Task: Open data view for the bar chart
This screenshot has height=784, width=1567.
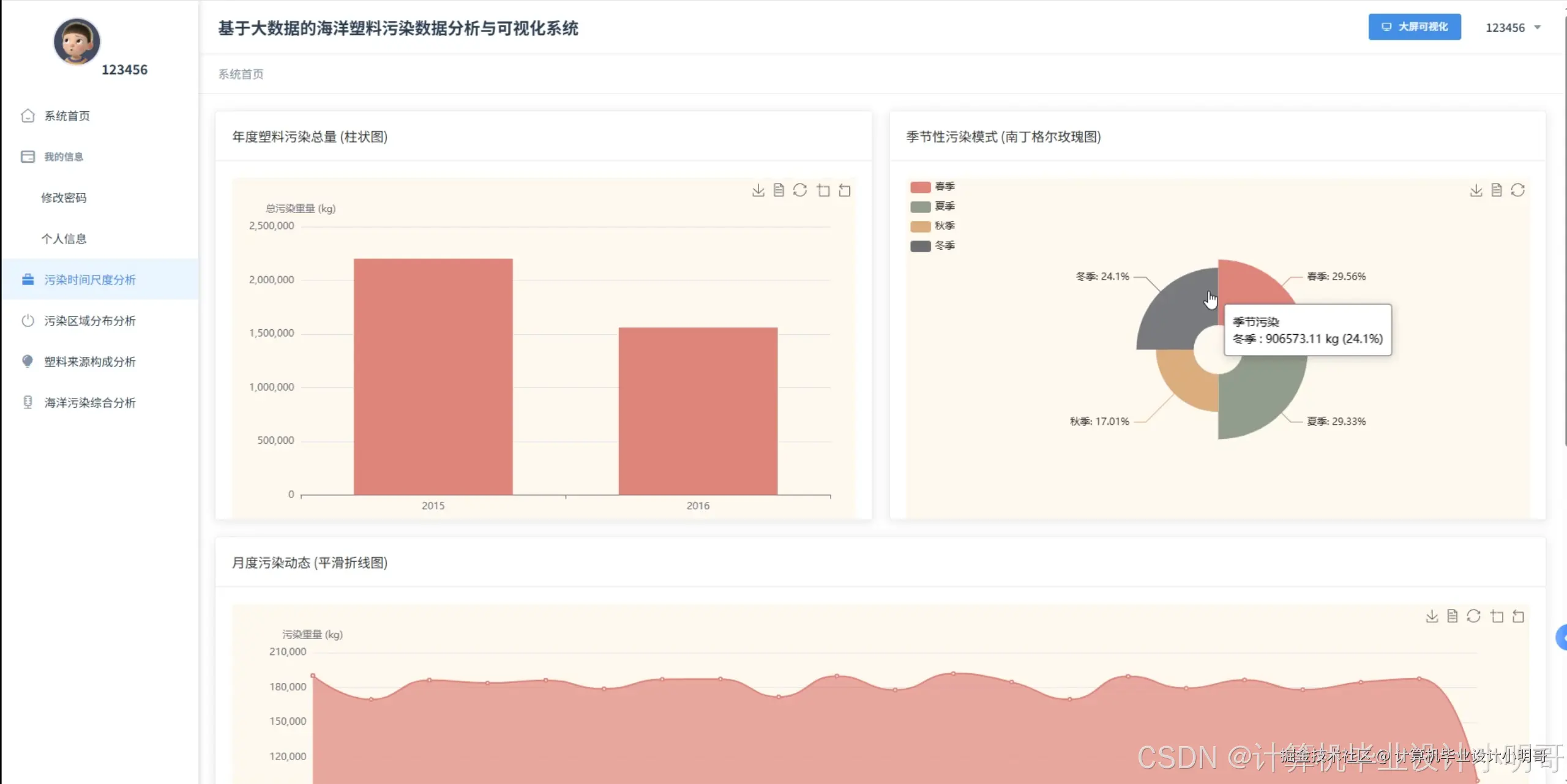Action: click(779, 190)
